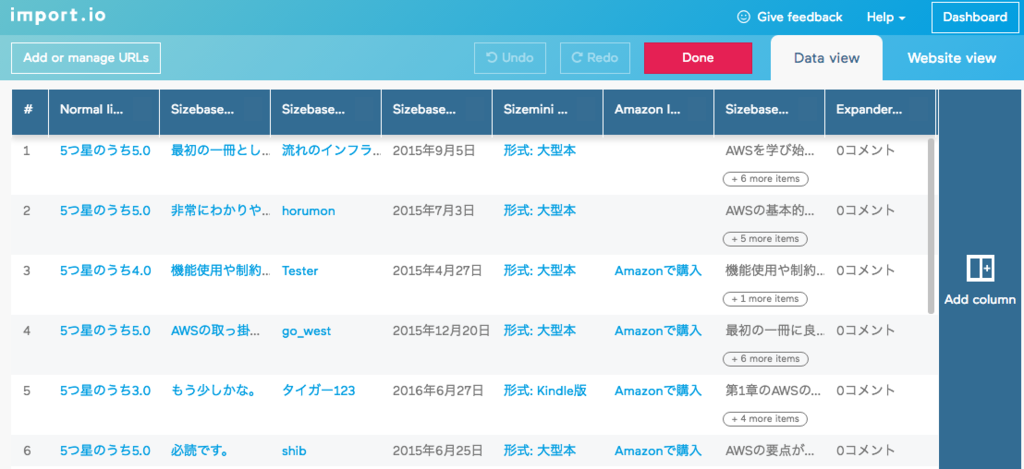
Task: Click review title '必読です。'
Action: [x=202, y=451]
